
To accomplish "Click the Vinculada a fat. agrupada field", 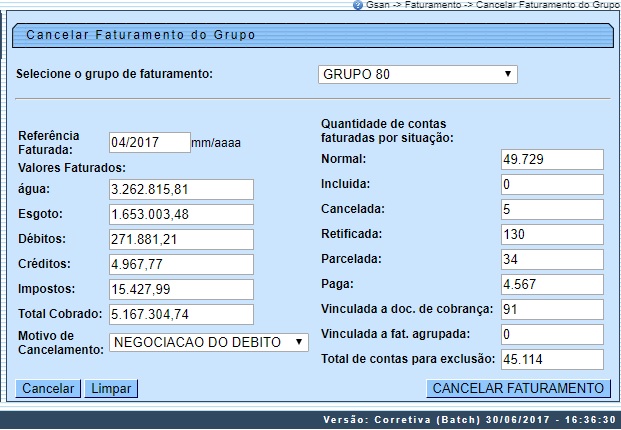I will 552,334.
